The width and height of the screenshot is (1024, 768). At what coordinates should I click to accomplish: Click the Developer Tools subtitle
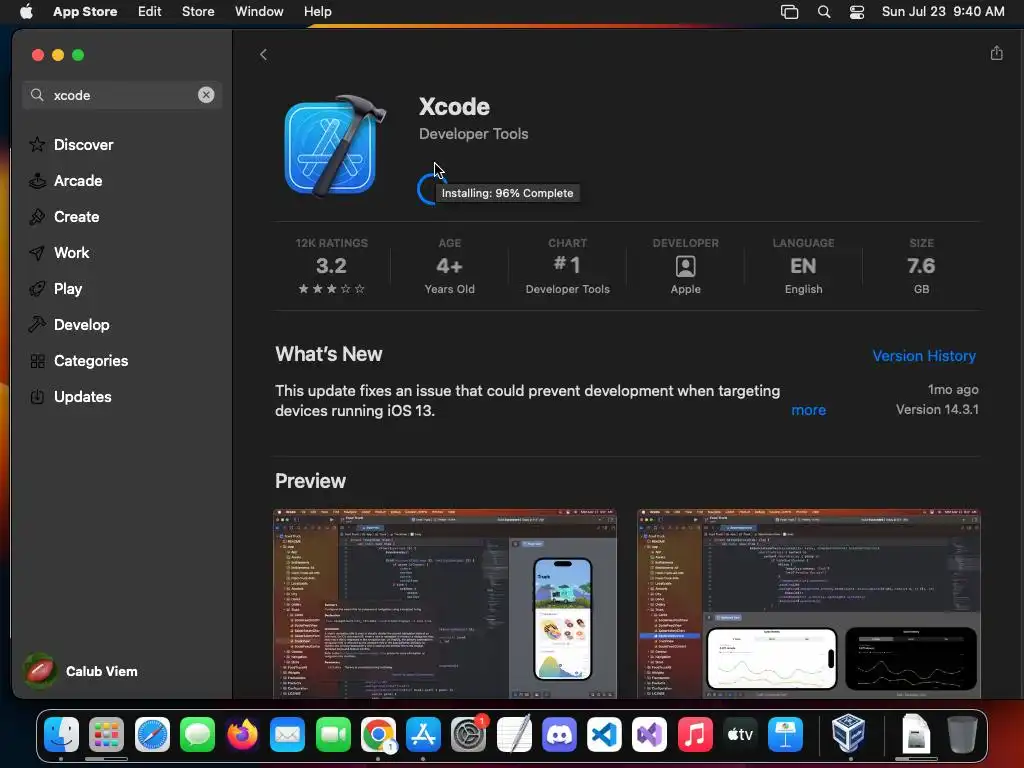[473, 134]
